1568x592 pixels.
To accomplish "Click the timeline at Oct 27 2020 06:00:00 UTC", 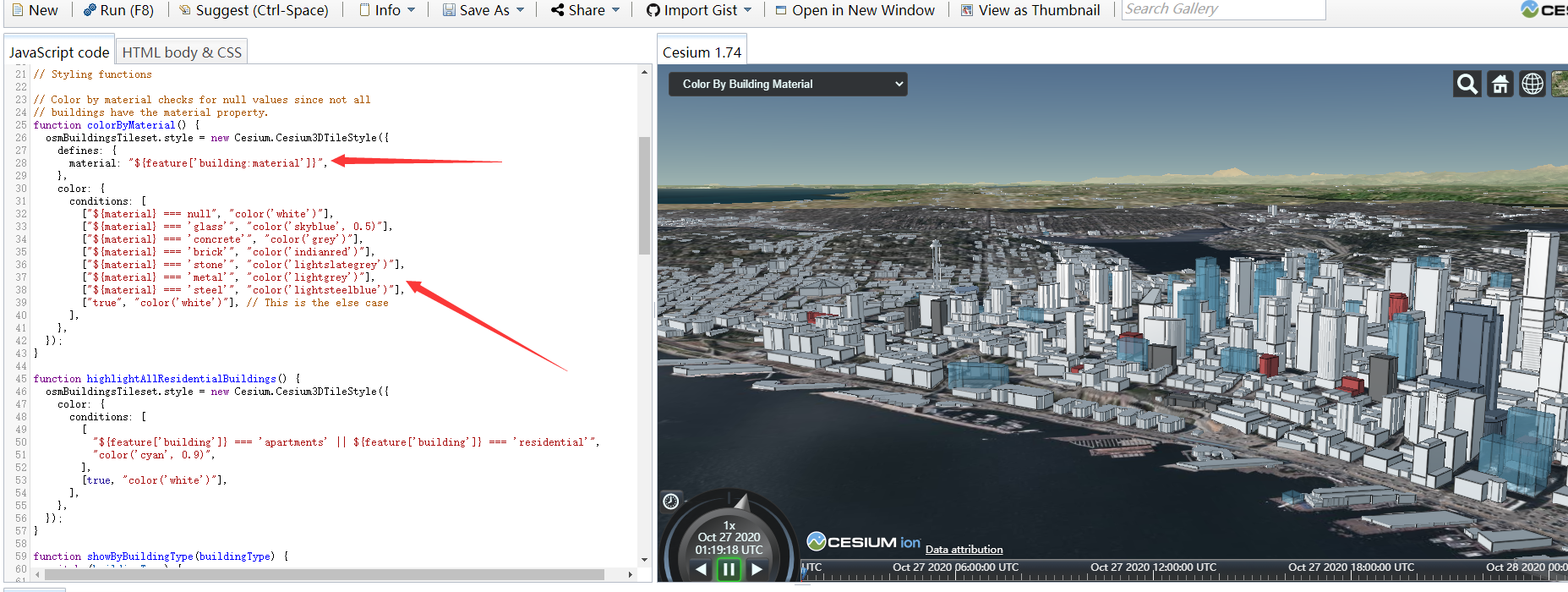I will click(956, 567).
